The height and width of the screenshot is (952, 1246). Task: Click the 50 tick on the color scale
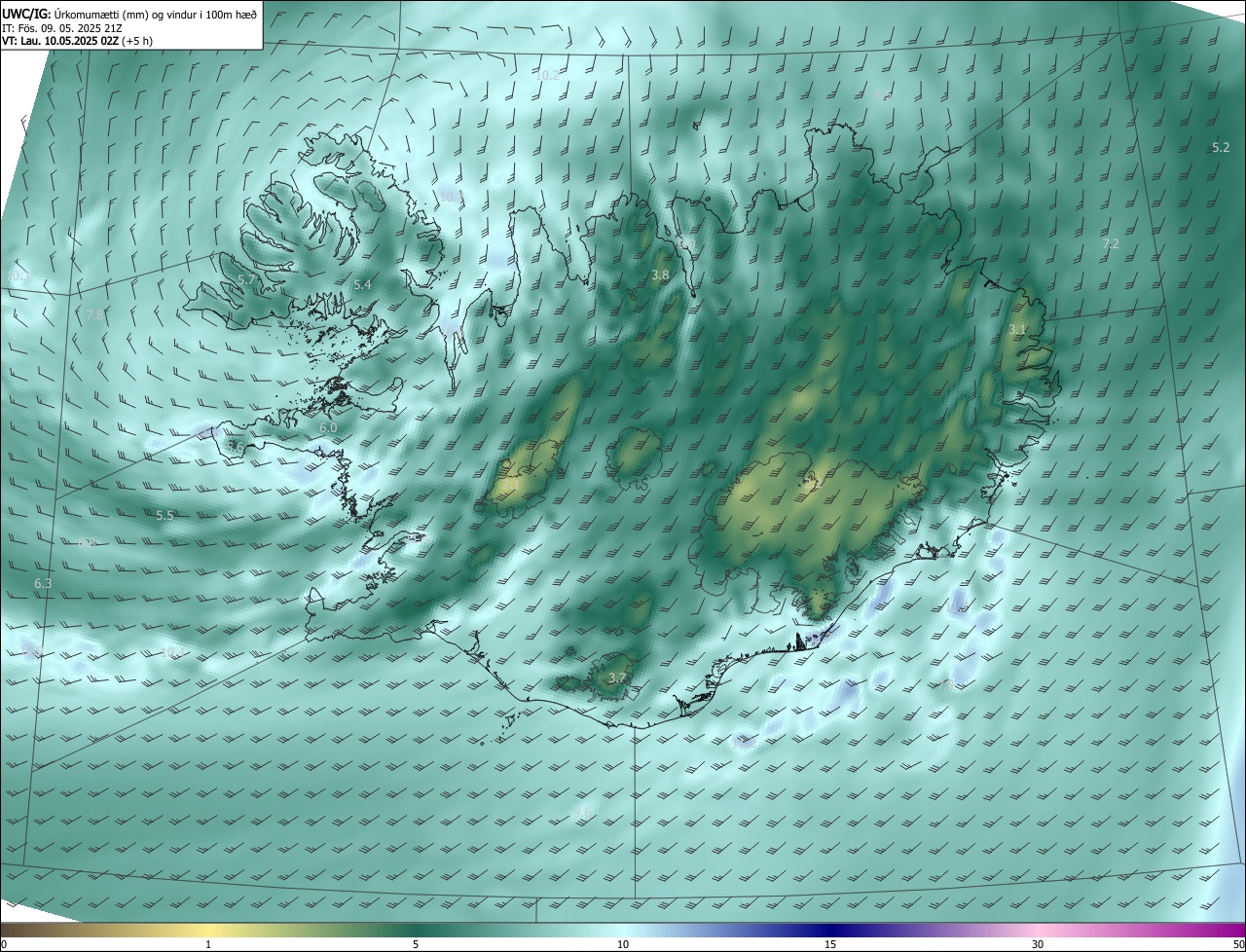pyautogui.click(x=1238, y=944)
